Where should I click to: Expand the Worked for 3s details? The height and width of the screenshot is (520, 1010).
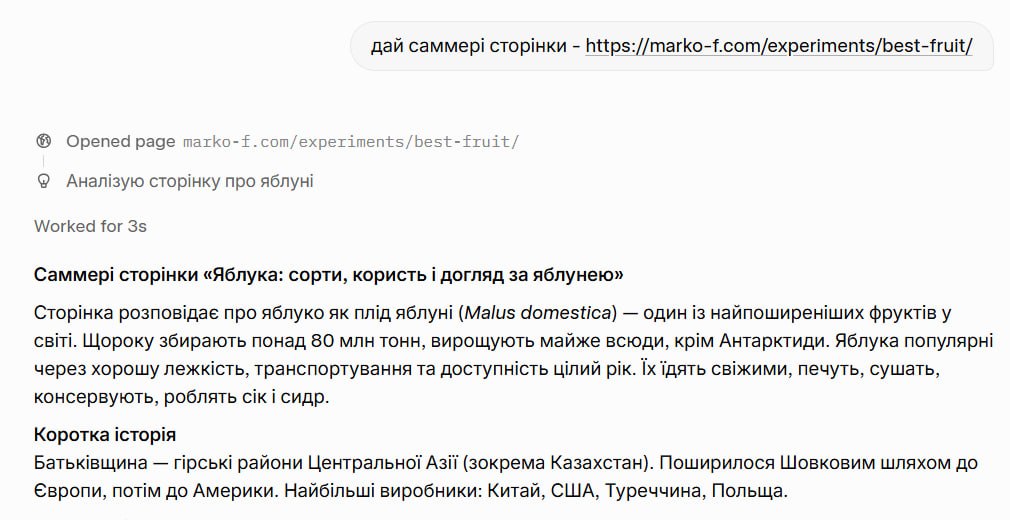click(x=90, y=226)
